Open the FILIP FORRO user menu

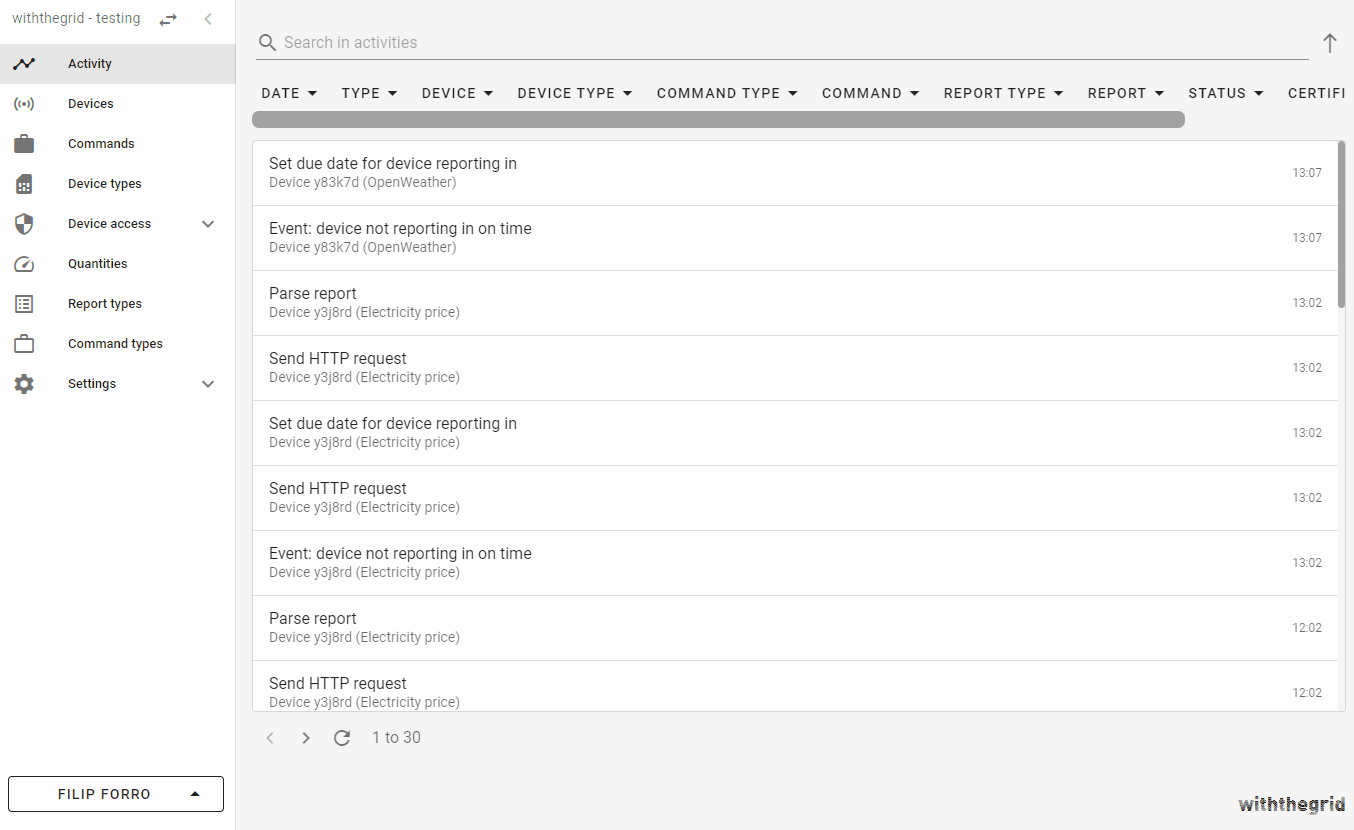tap(116, 794)
